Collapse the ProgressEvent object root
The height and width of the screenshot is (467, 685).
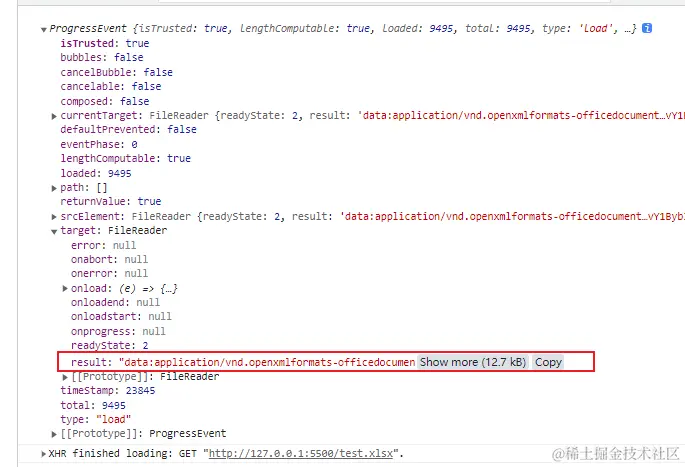(44, 30)
